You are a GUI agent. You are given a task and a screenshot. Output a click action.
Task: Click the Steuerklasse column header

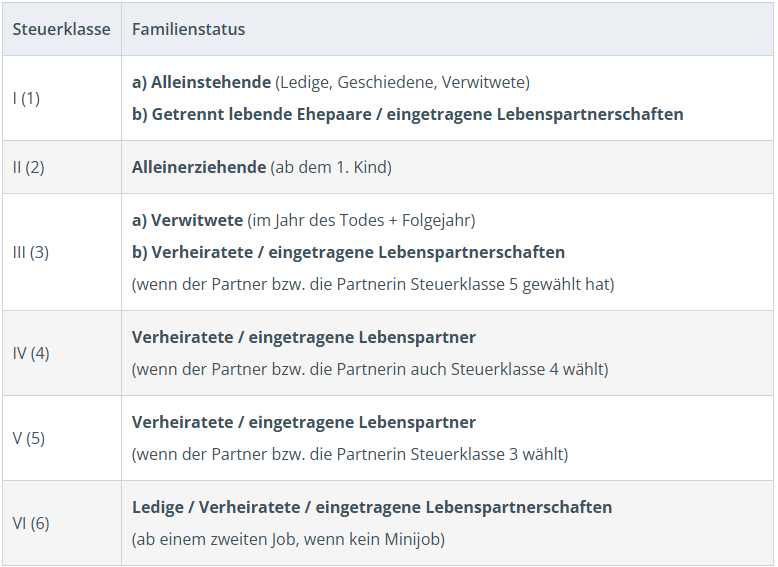tap(61, 29)
